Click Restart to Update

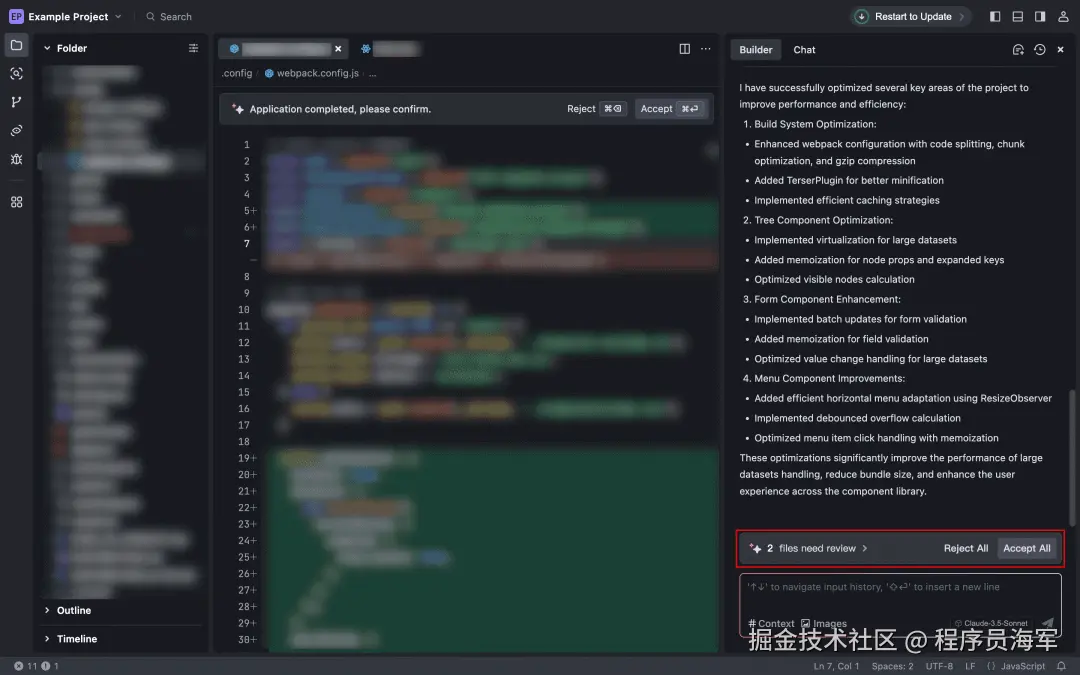point(913,17)
